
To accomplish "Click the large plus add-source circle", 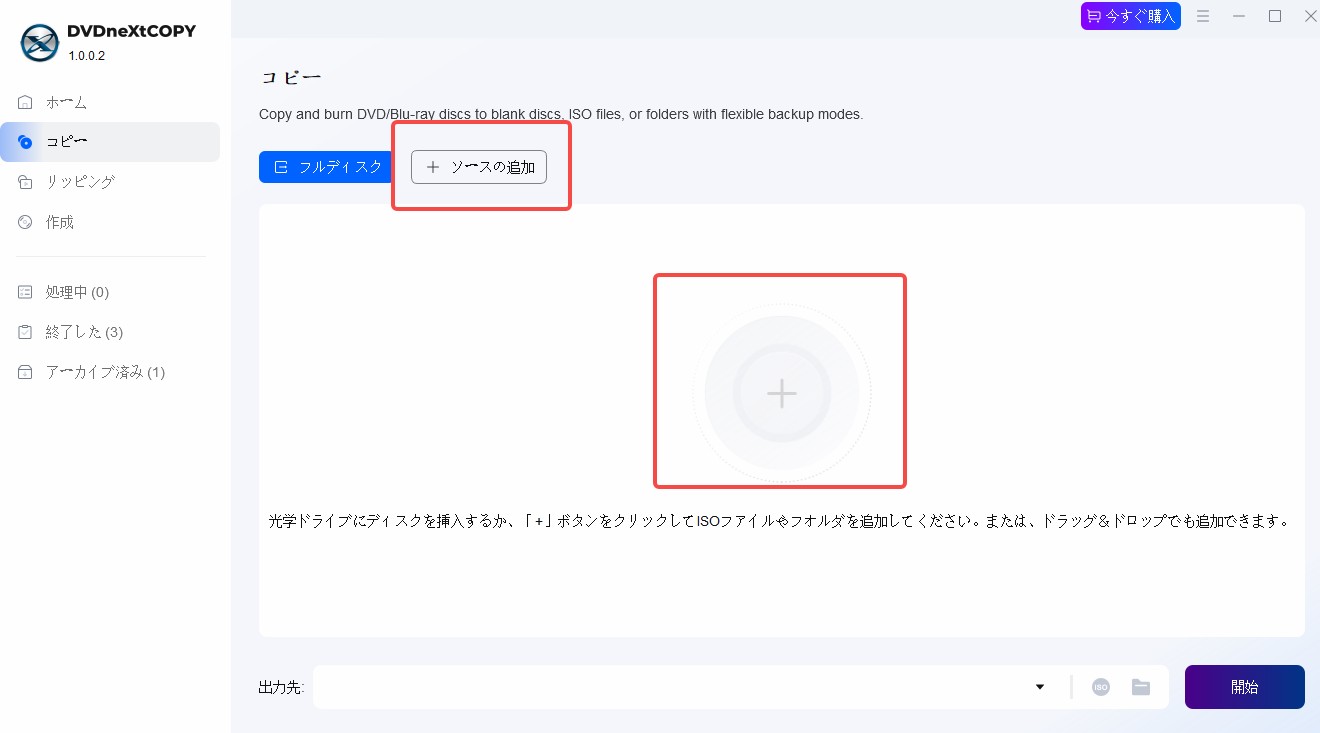I will tap(782, 394).
